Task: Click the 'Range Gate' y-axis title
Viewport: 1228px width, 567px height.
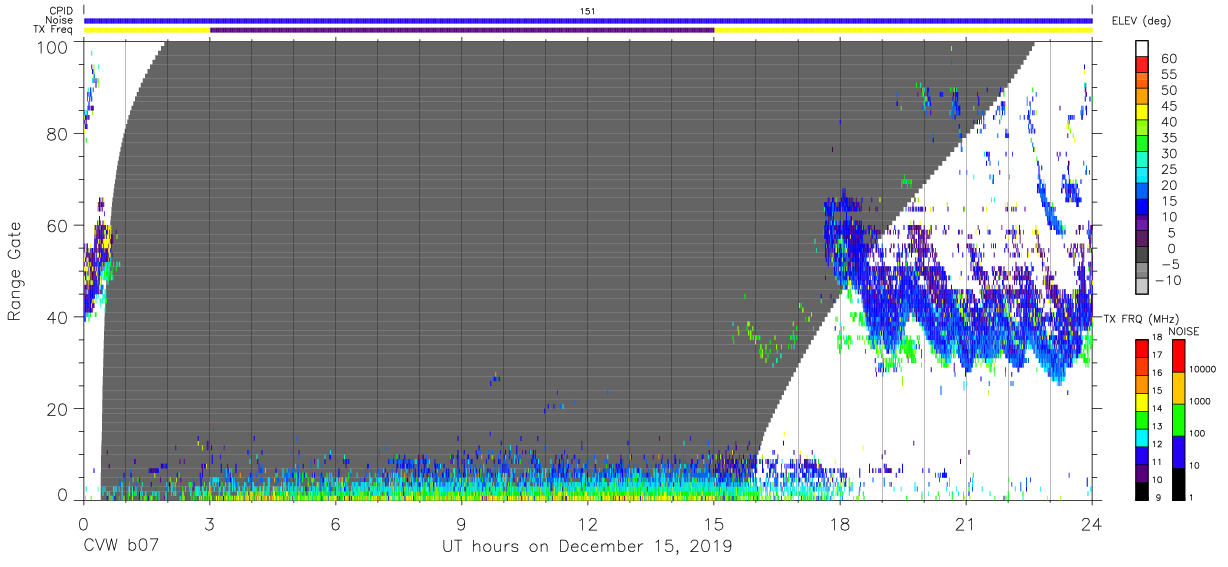Action: point(16,271)
